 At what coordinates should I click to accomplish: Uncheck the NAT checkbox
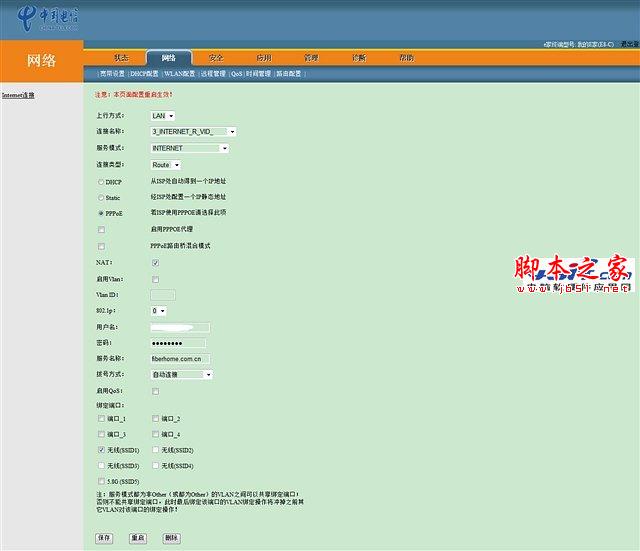(156, 263)
